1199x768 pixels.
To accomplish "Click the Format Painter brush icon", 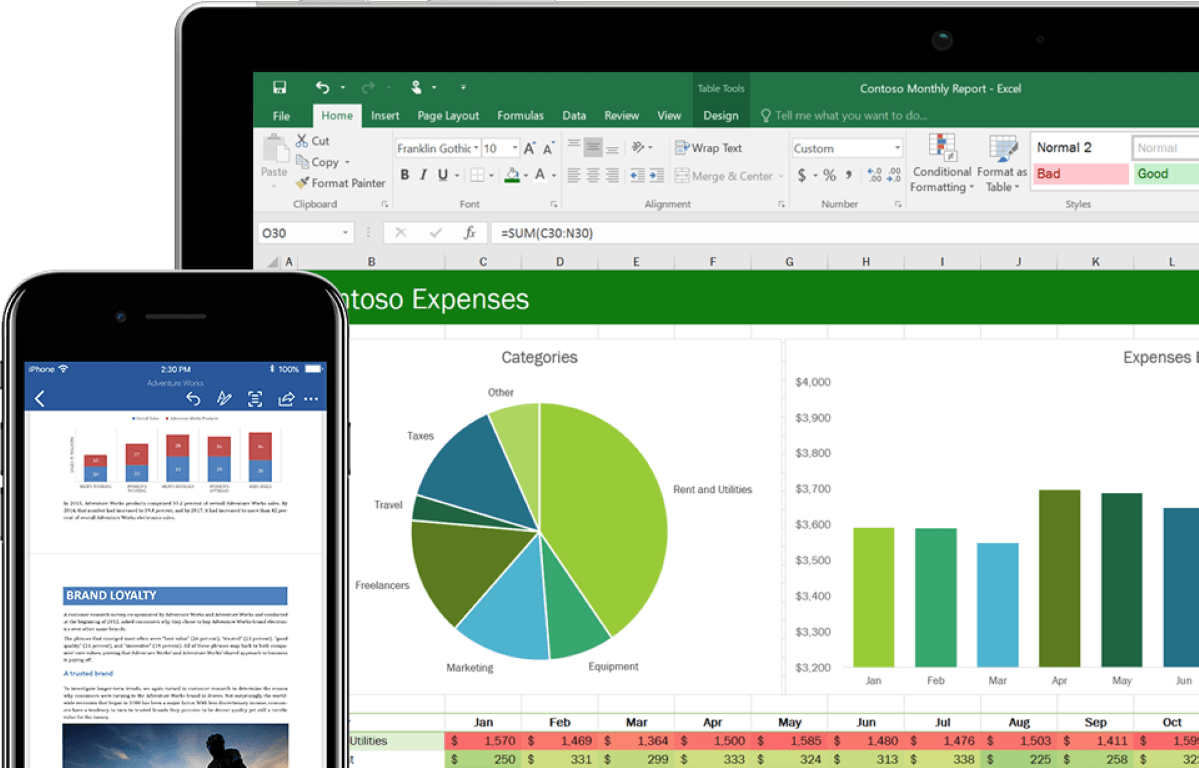I will point(302,183).
